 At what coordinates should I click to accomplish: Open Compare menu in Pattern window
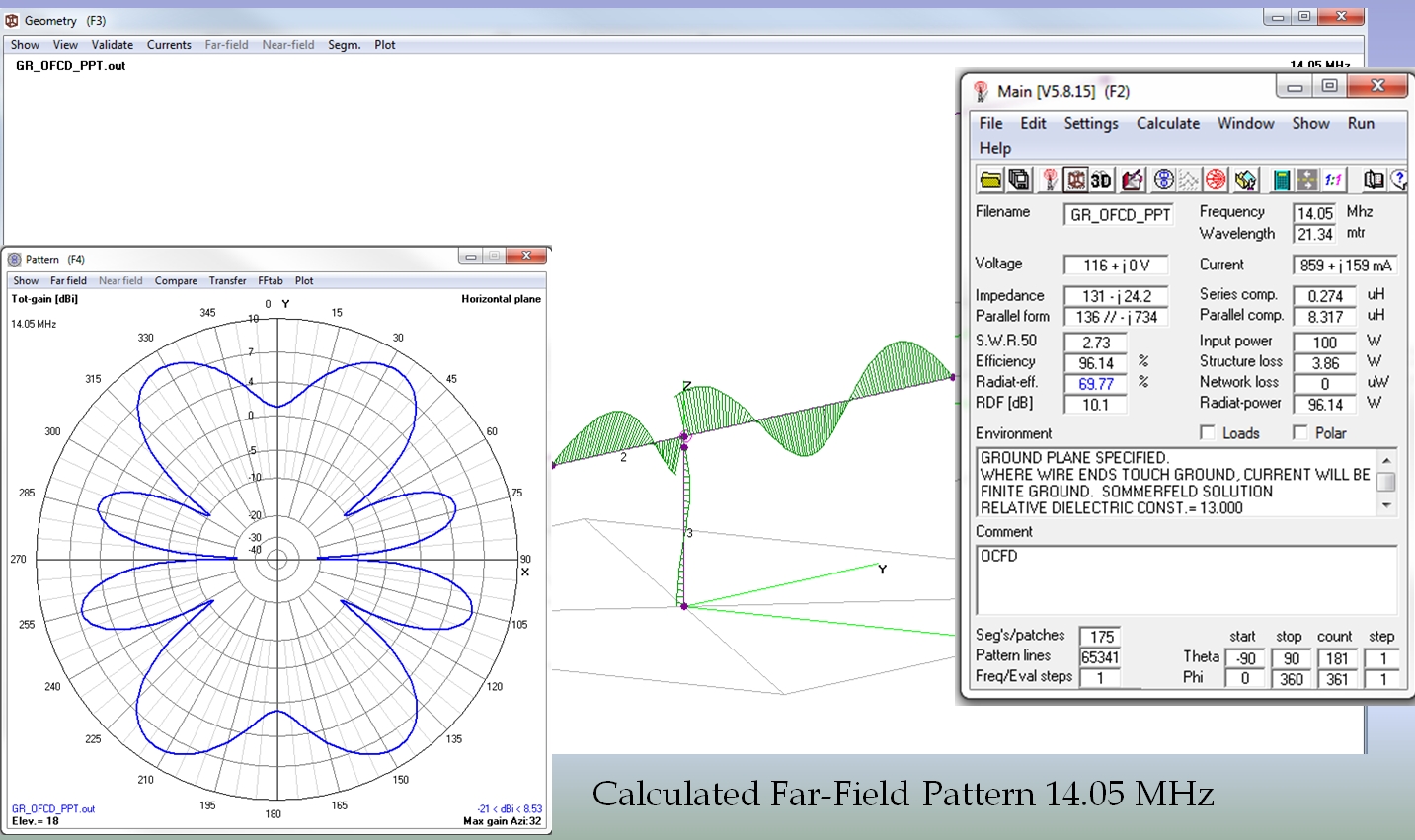click(176, 281)
